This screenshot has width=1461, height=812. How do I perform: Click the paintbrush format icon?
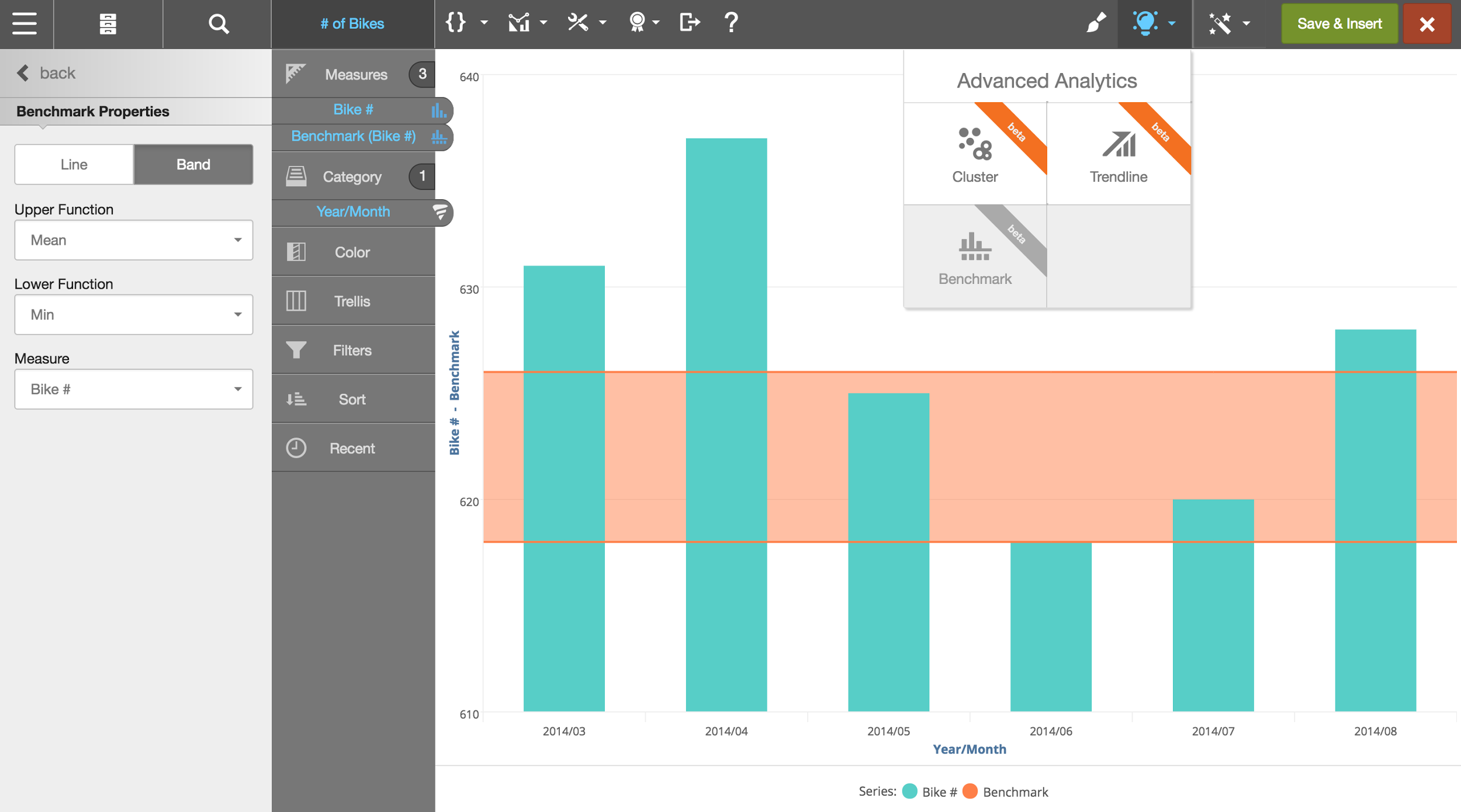pos(1096,23)
